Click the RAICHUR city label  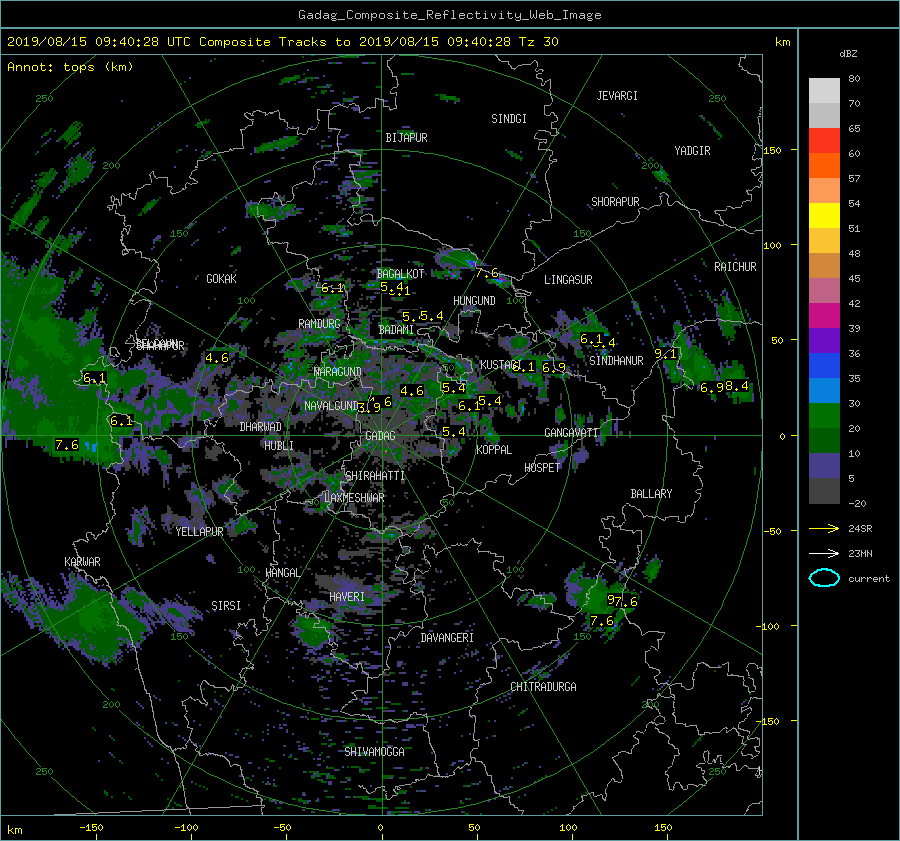(735, 267)
